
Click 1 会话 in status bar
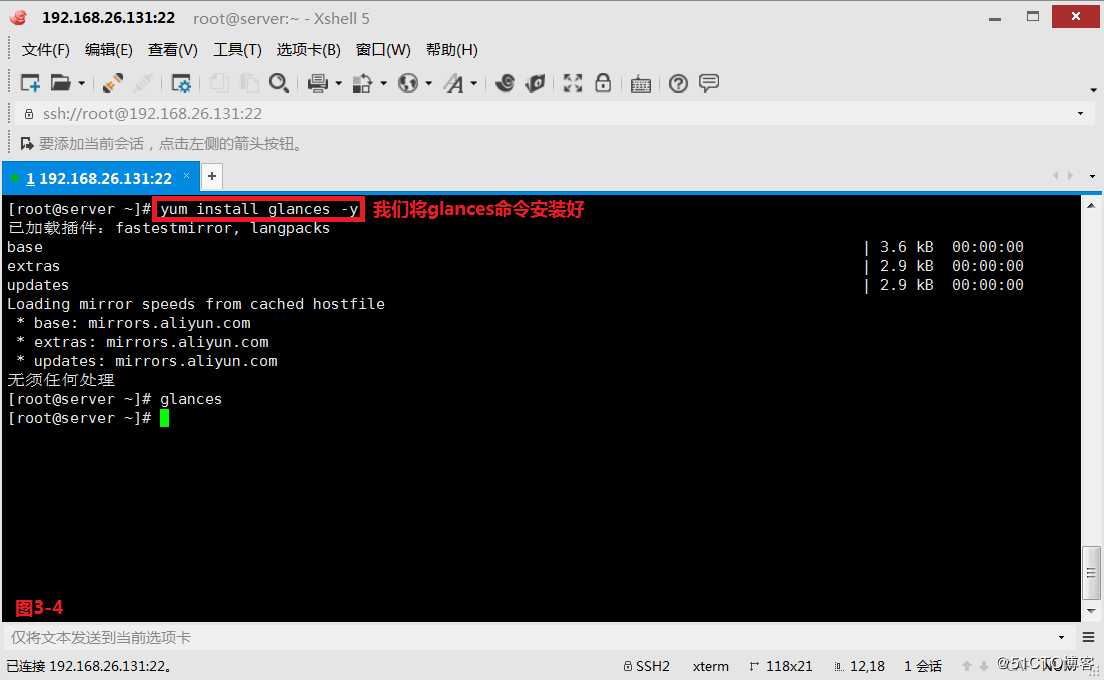pyautogui.click(x=923, y=666)
